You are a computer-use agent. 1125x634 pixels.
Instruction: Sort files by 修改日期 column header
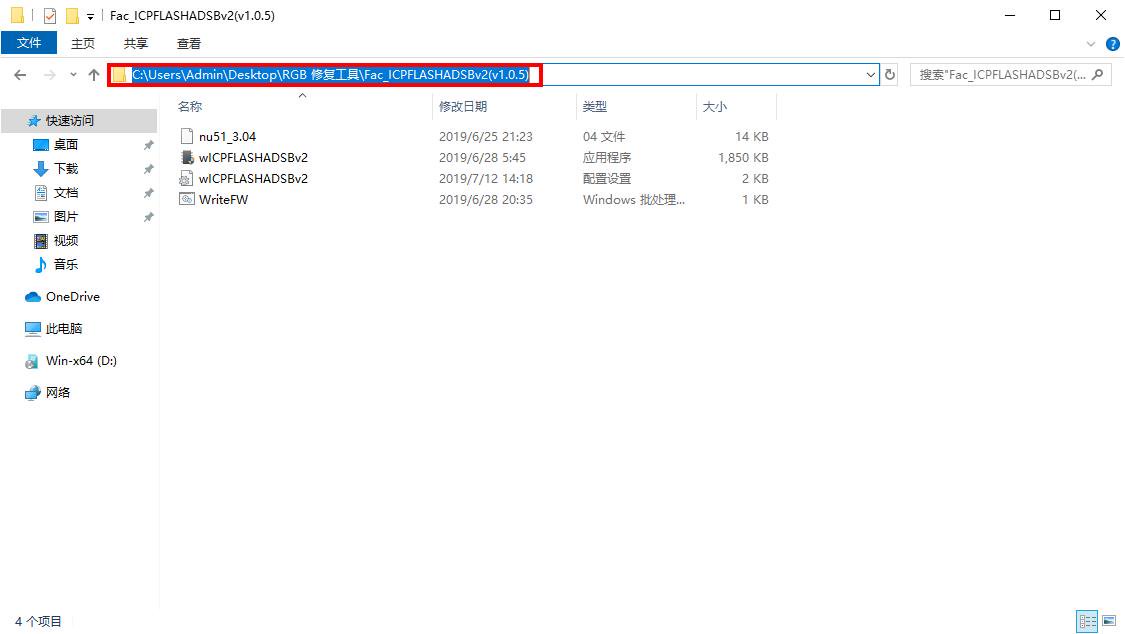pyautogui.click(x=463, y=106)
